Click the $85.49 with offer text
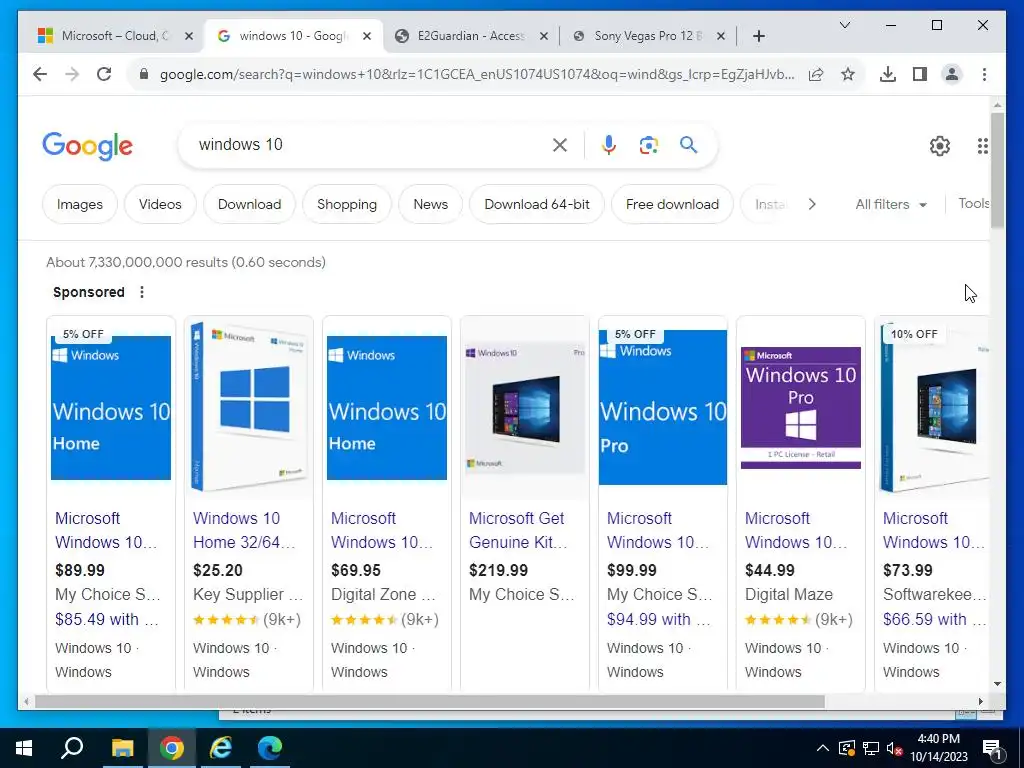1024x768 pixels. point(107,619)
